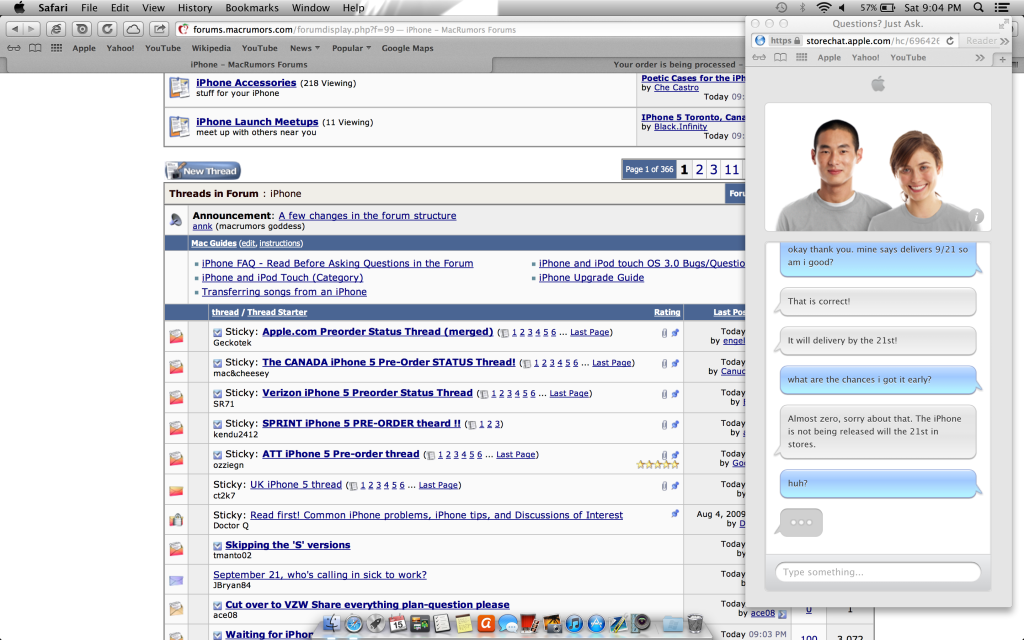Tick the Verizon iPhone 5 Preorder checkbox

[217, 394]
